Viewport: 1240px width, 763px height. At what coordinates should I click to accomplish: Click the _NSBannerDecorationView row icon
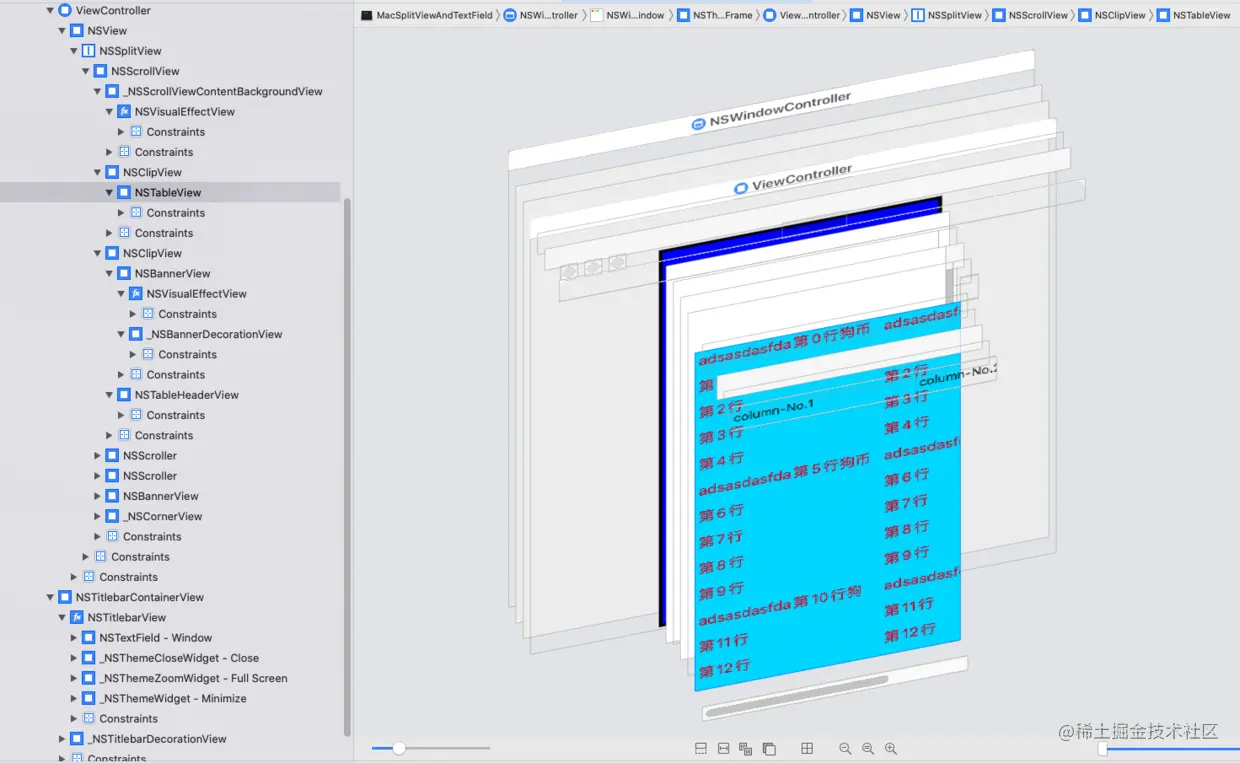pyautogui.click(x=136, y=334)
